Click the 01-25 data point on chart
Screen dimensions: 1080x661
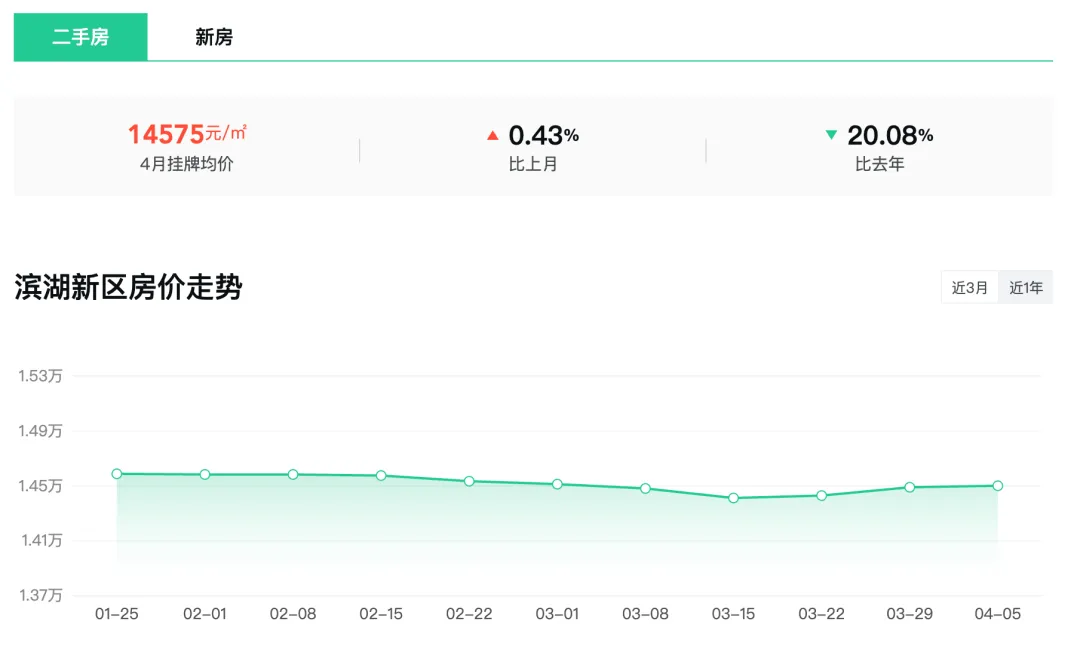pos(117,474)
